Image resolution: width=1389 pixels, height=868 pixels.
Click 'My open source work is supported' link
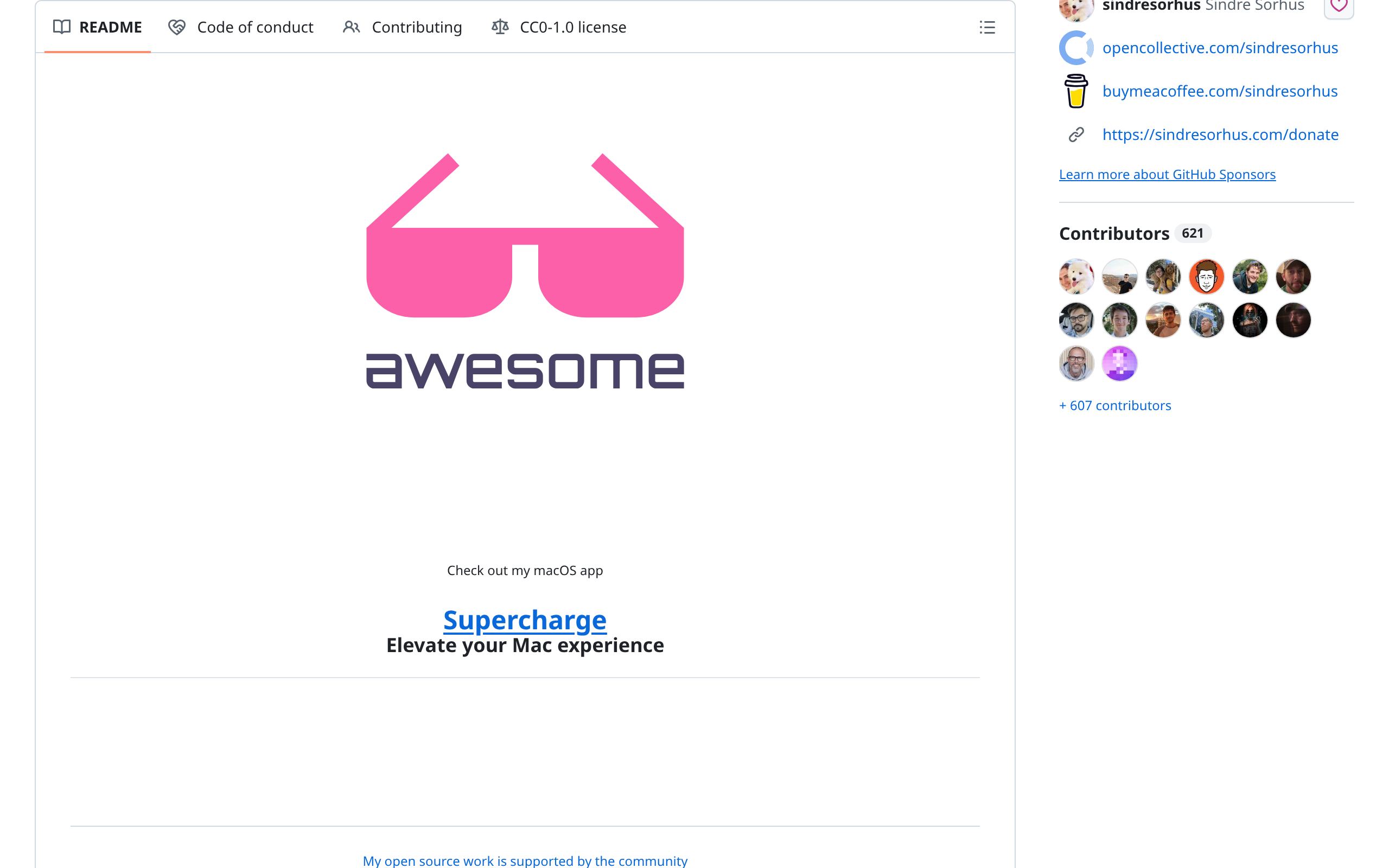pos(525,860)
